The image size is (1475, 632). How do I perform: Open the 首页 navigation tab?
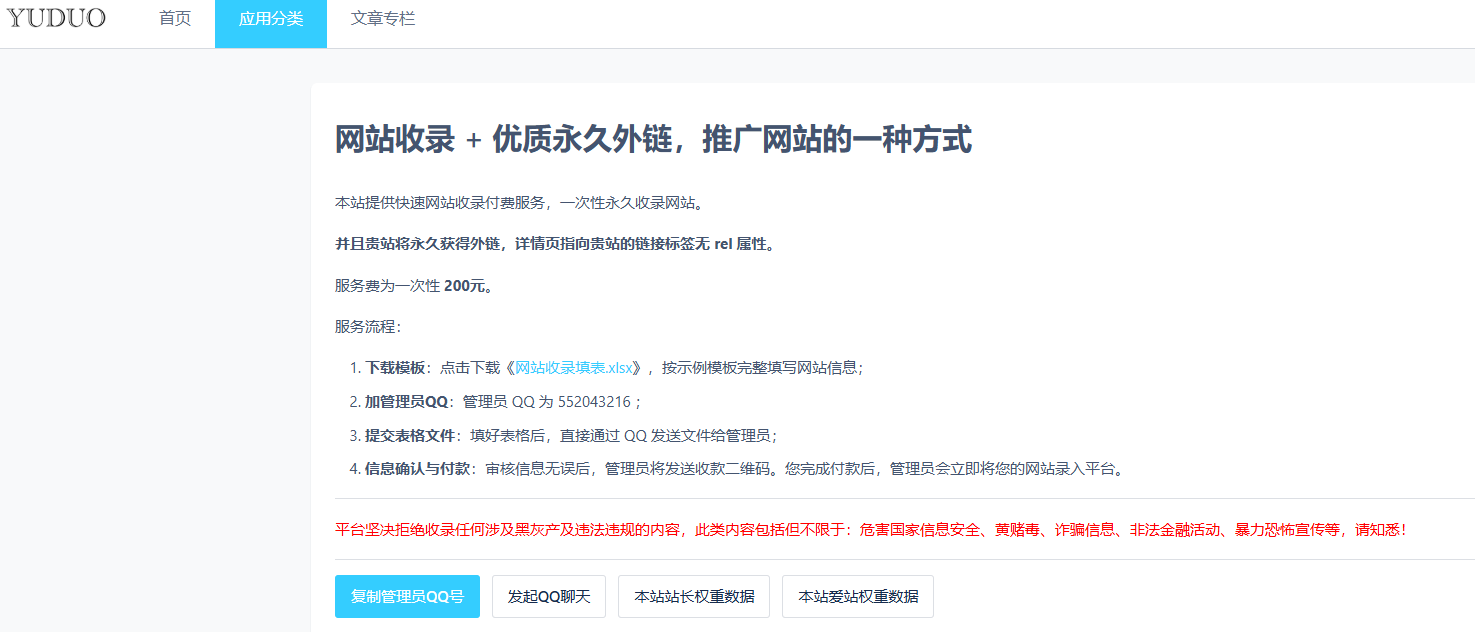tap(175, 19)
